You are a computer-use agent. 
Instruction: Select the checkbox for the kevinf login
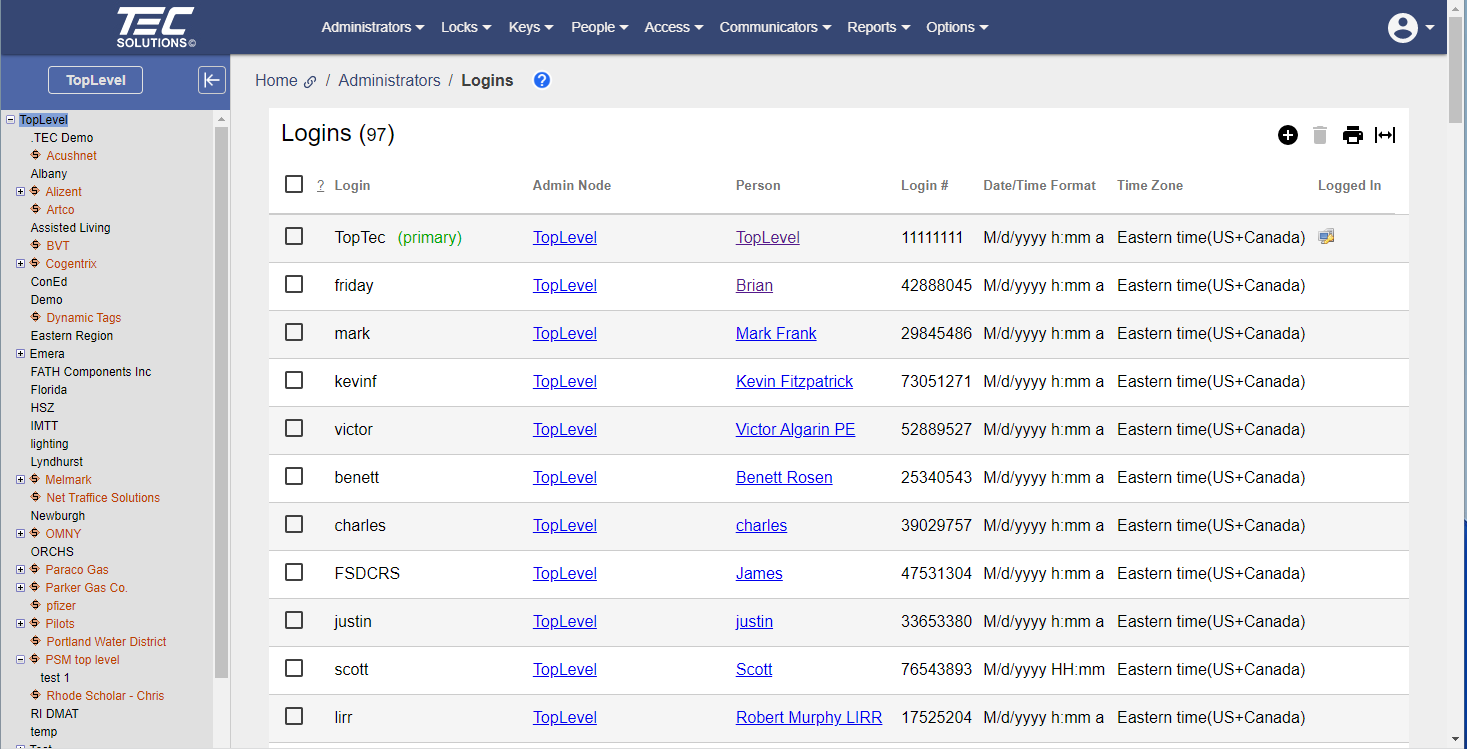tap(294, 380)
